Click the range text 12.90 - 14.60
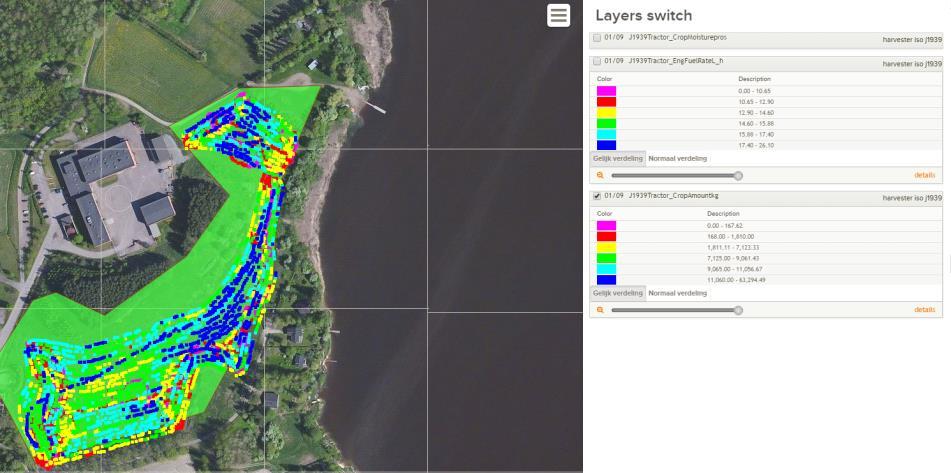Image resolution: width=951 pixels, height=473 pixels. (756, 113)
